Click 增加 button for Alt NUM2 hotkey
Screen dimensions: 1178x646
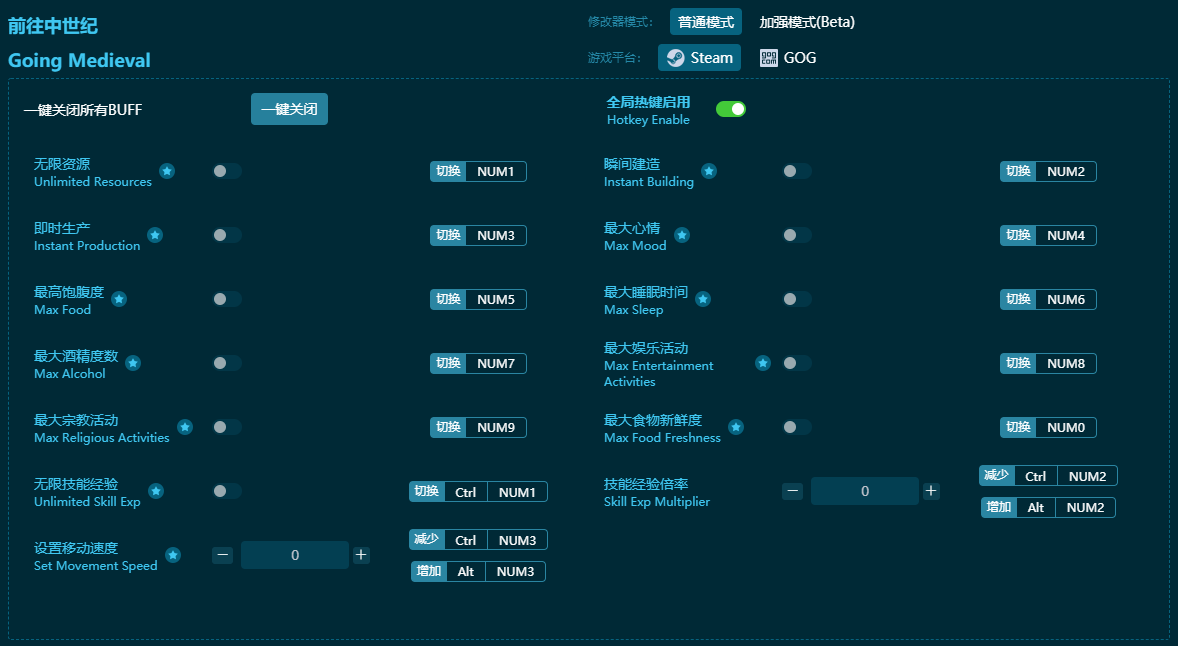[x=998, y=507]
